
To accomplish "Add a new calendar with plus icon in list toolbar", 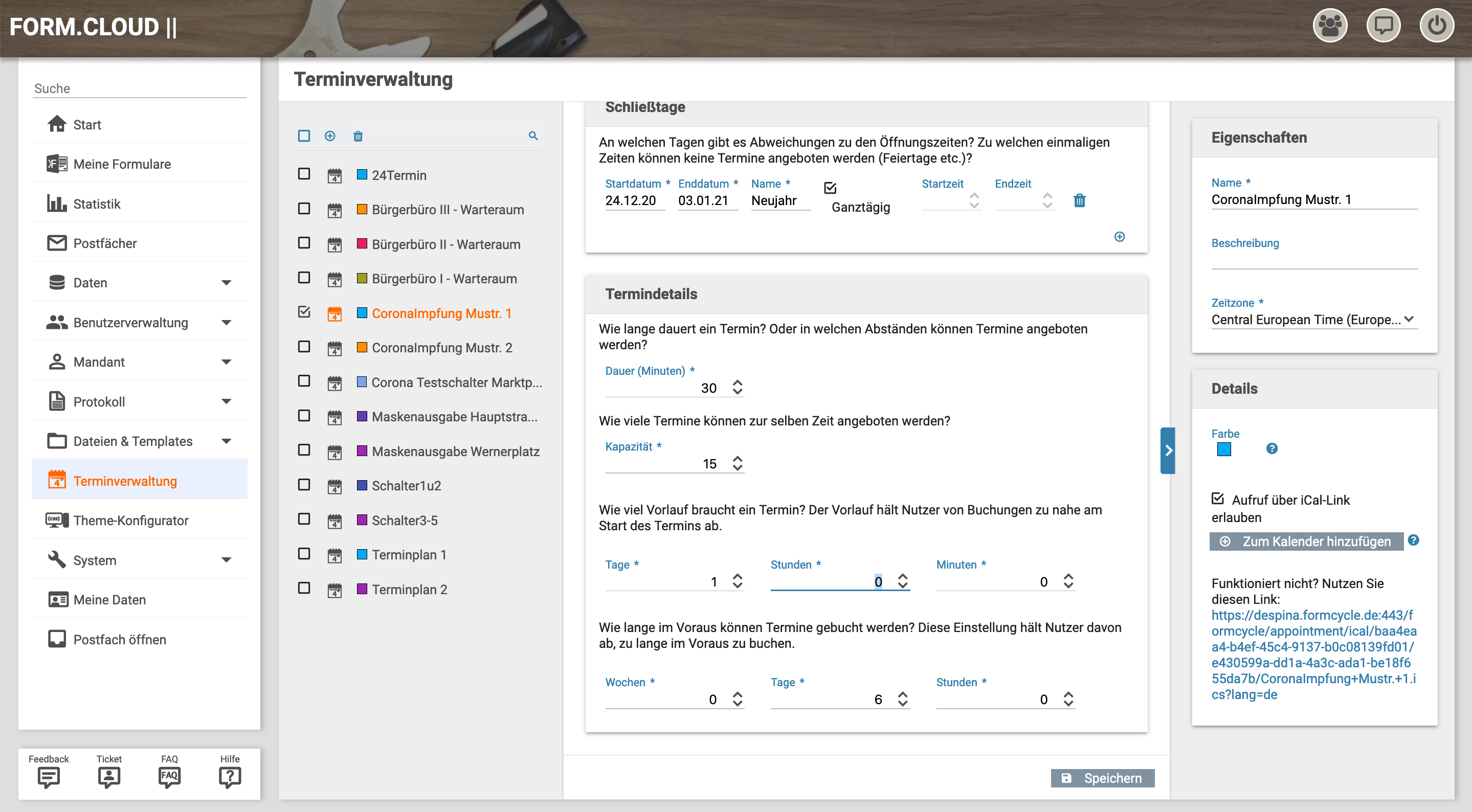I will click(x=330, y=136).
